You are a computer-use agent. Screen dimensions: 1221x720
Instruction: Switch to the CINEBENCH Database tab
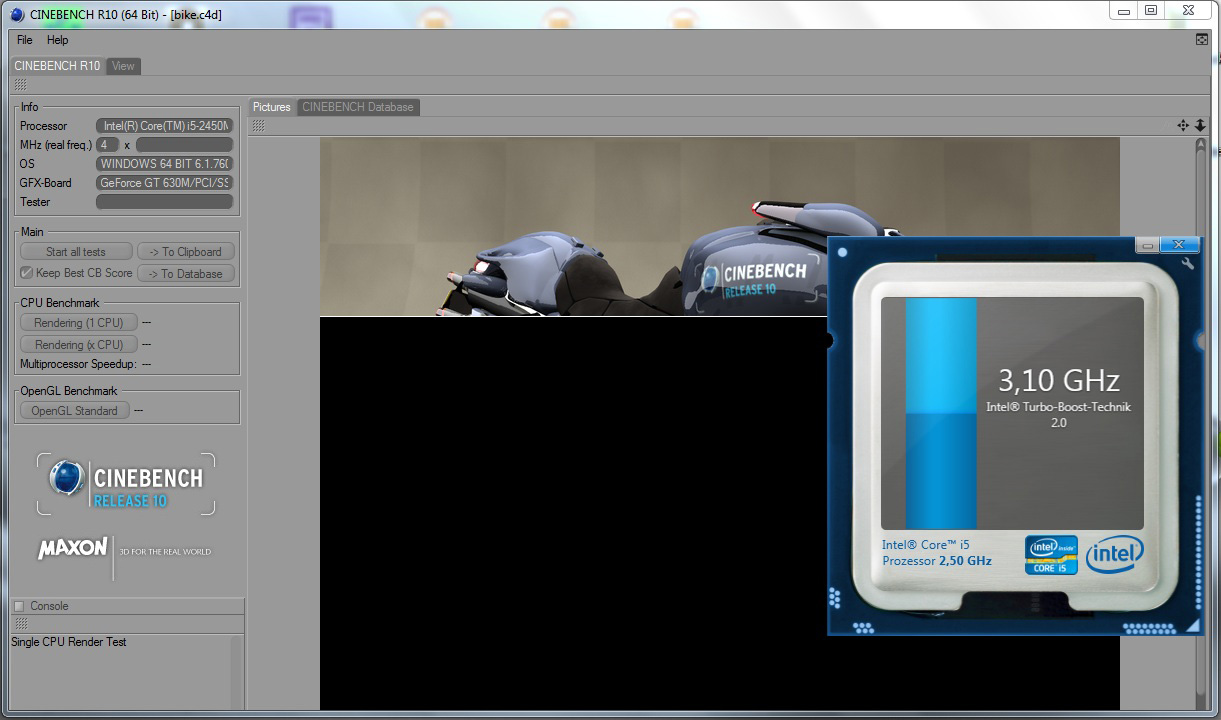pyautogui.click(x=358, y=107)
